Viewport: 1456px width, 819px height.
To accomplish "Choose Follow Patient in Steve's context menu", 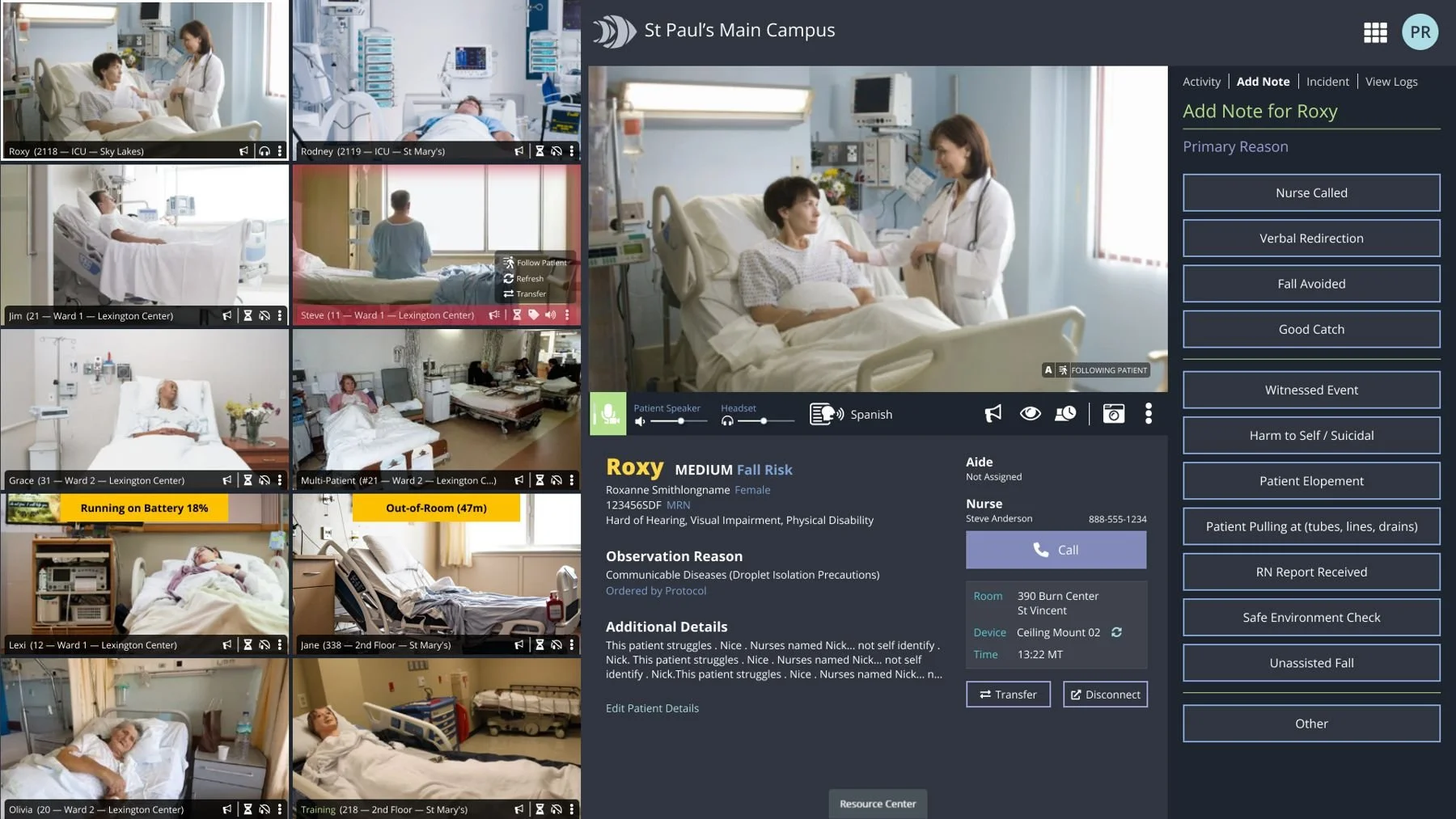I will point(535,263).
